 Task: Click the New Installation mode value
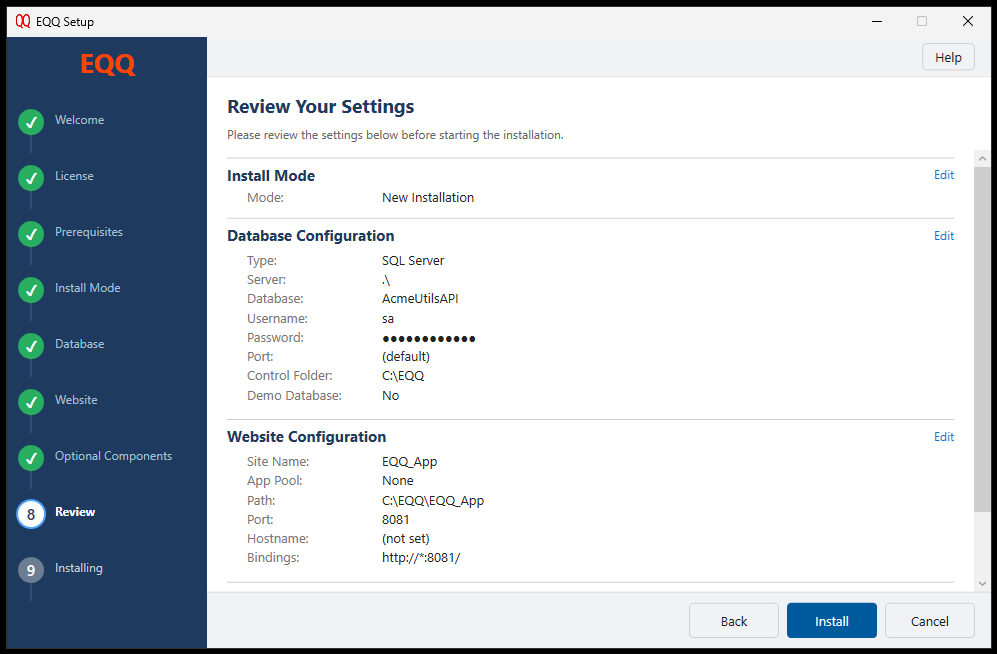(x=428, y=198)
